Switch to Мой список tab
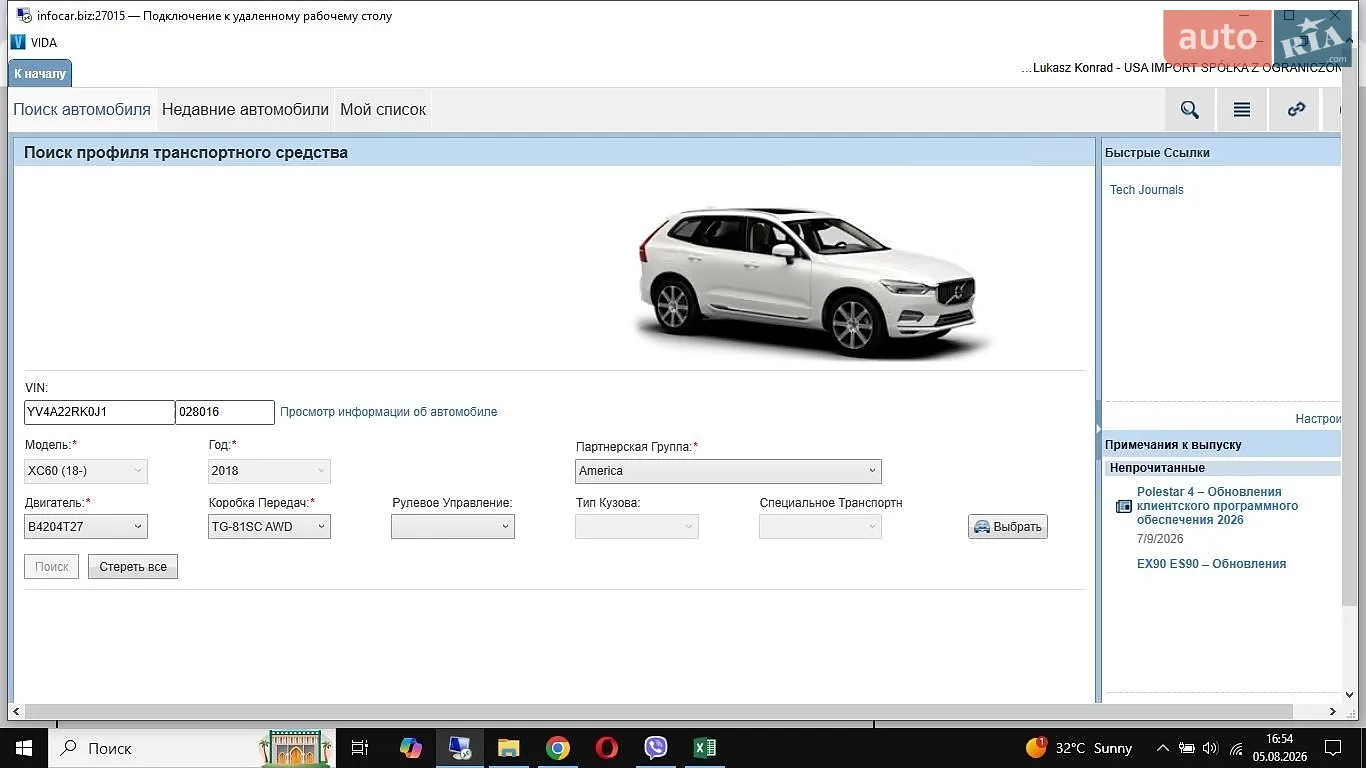1366x768 pixels. (x=383, y=110)
